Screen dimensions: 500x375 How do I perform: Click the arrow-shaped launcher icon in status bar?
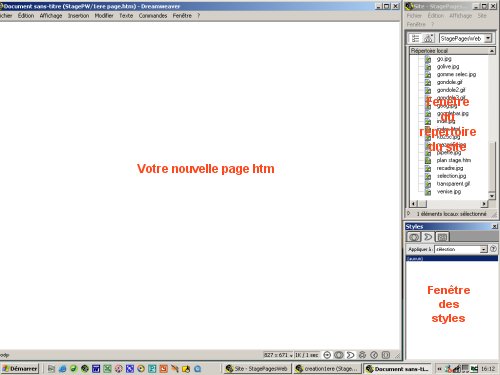point(350,355)
